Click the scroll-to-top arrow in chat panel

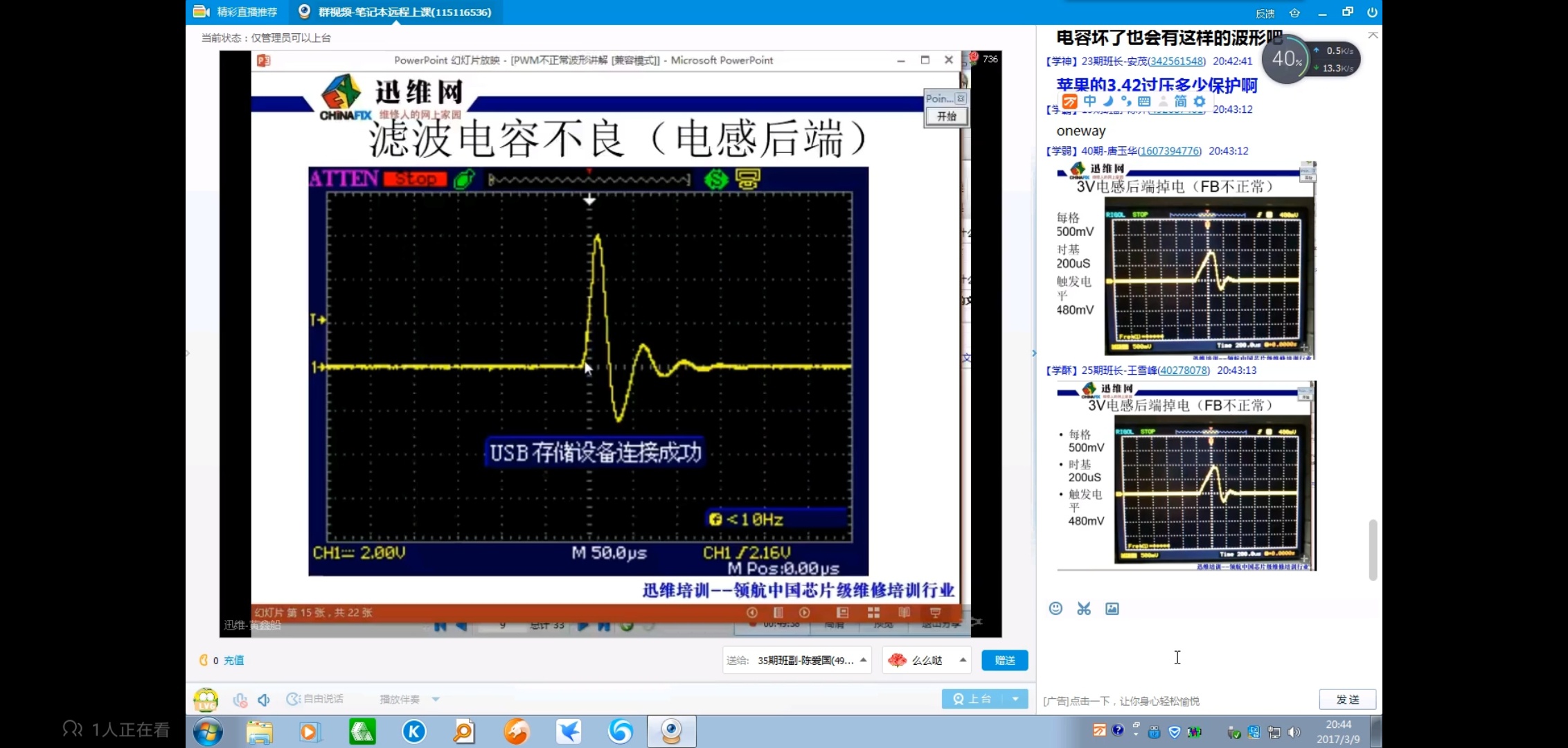tap(1373, 35)
